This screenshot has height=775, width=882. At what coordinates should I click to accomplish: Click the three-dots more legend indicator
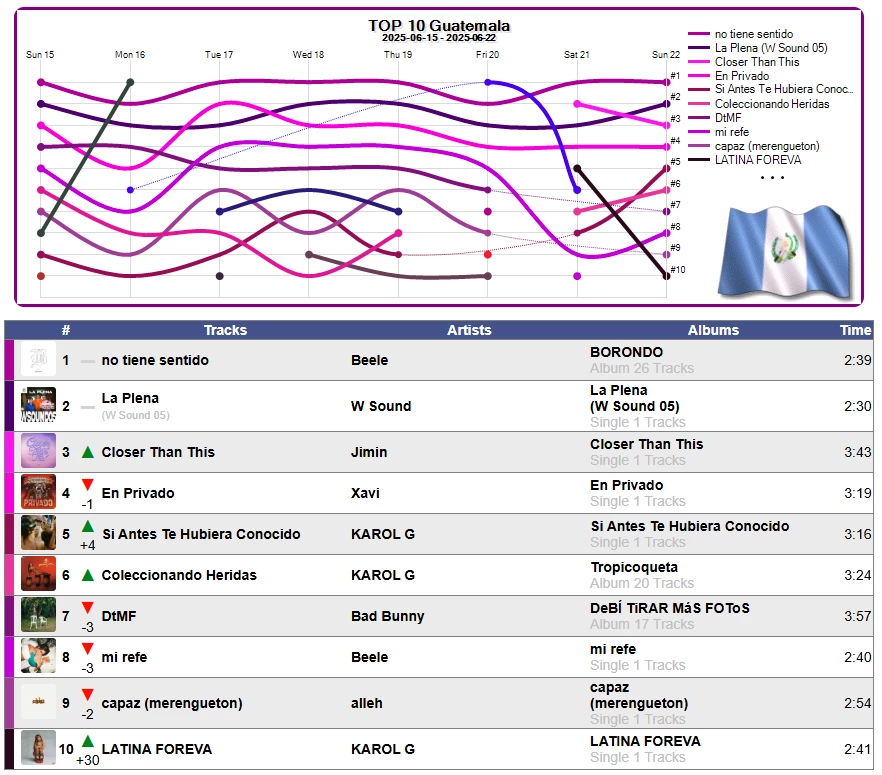point(772,178)
